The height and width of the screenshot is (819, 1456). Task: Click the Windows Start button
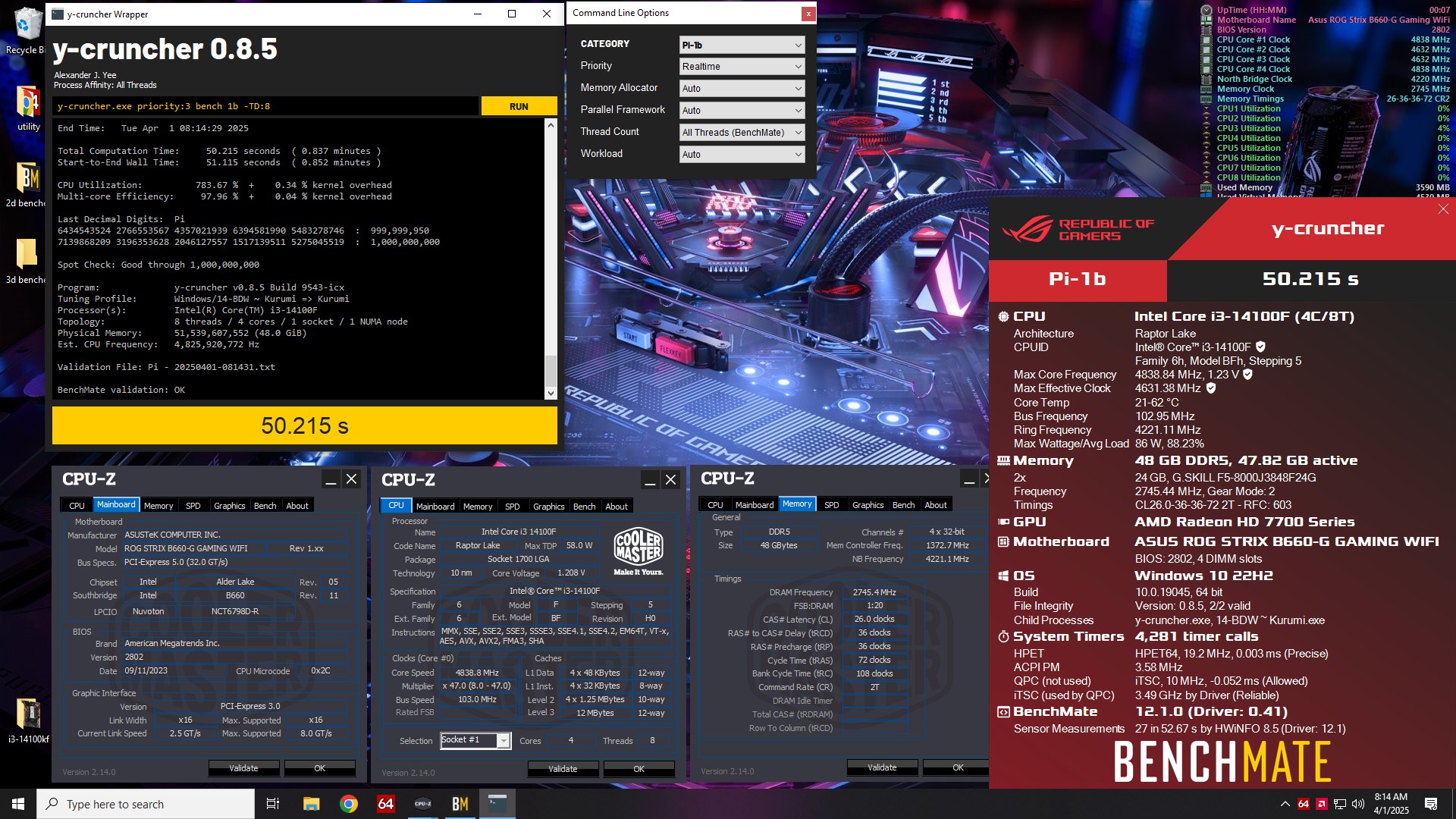18,804
